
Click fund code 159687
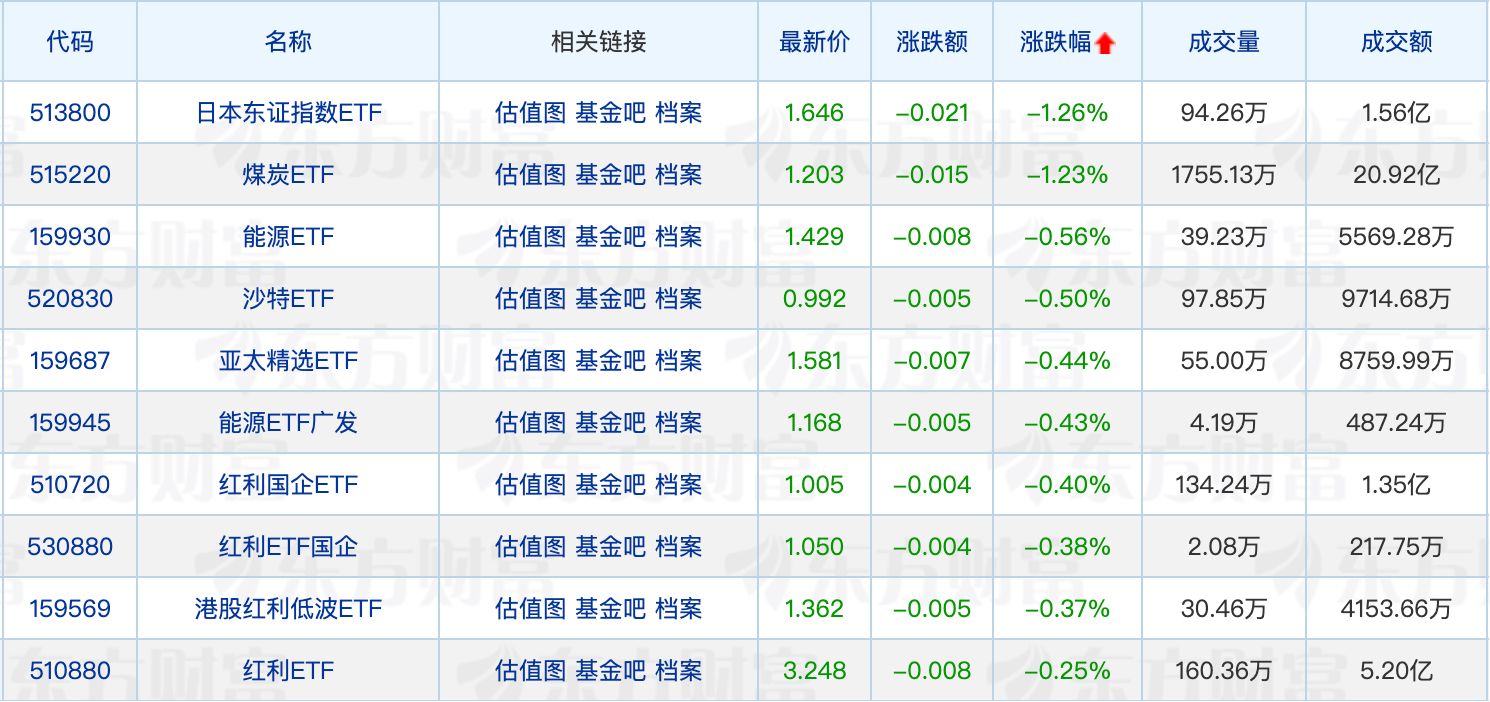70,361
